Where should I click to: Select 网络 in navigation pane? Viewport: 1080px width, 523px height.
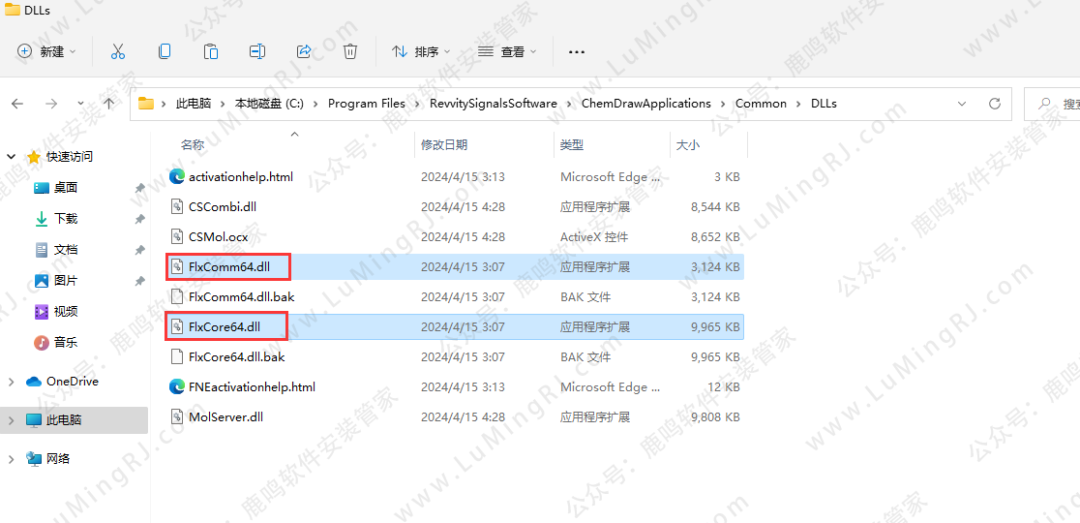[x=59, y=458]
